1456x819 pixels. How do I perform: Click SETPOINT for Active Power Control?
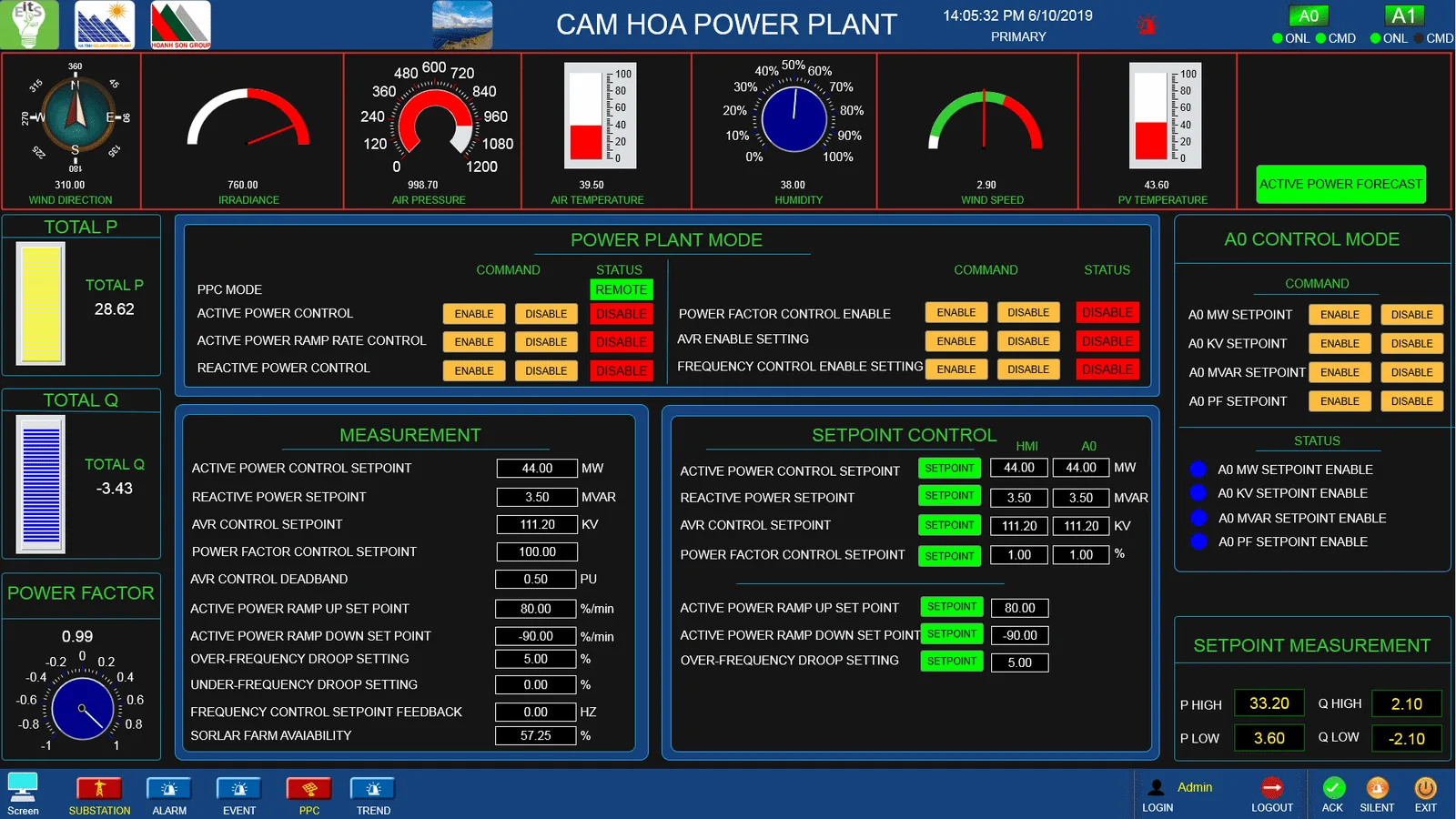click(949, 468)
